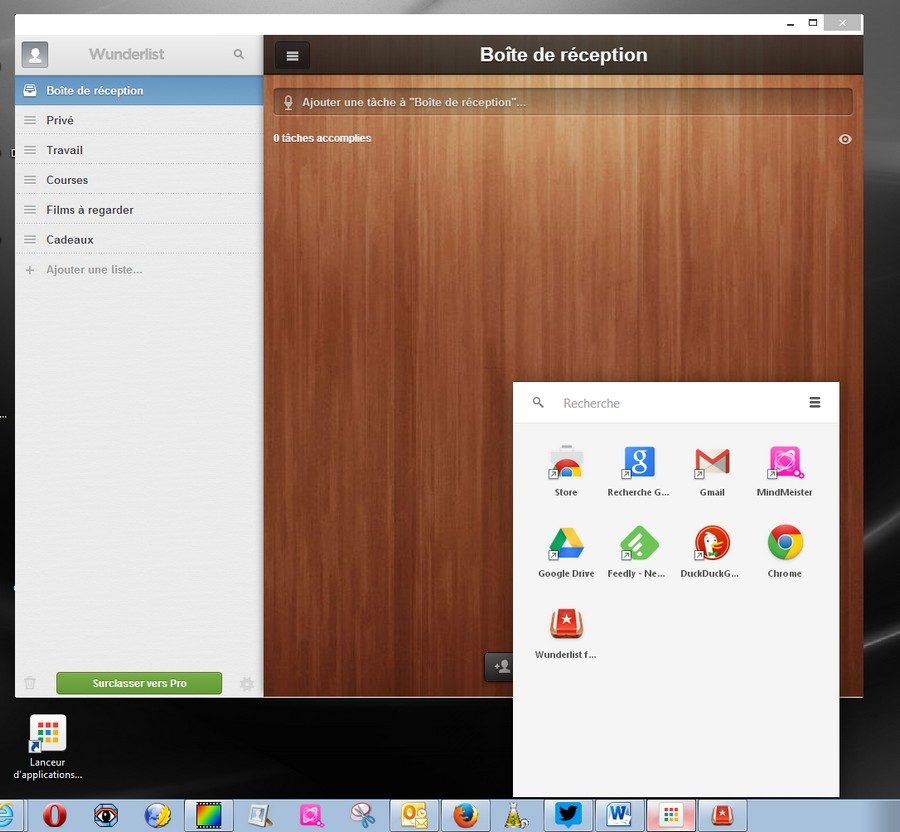Open the settings gear in the sidebar

click(x=247, y=684)
